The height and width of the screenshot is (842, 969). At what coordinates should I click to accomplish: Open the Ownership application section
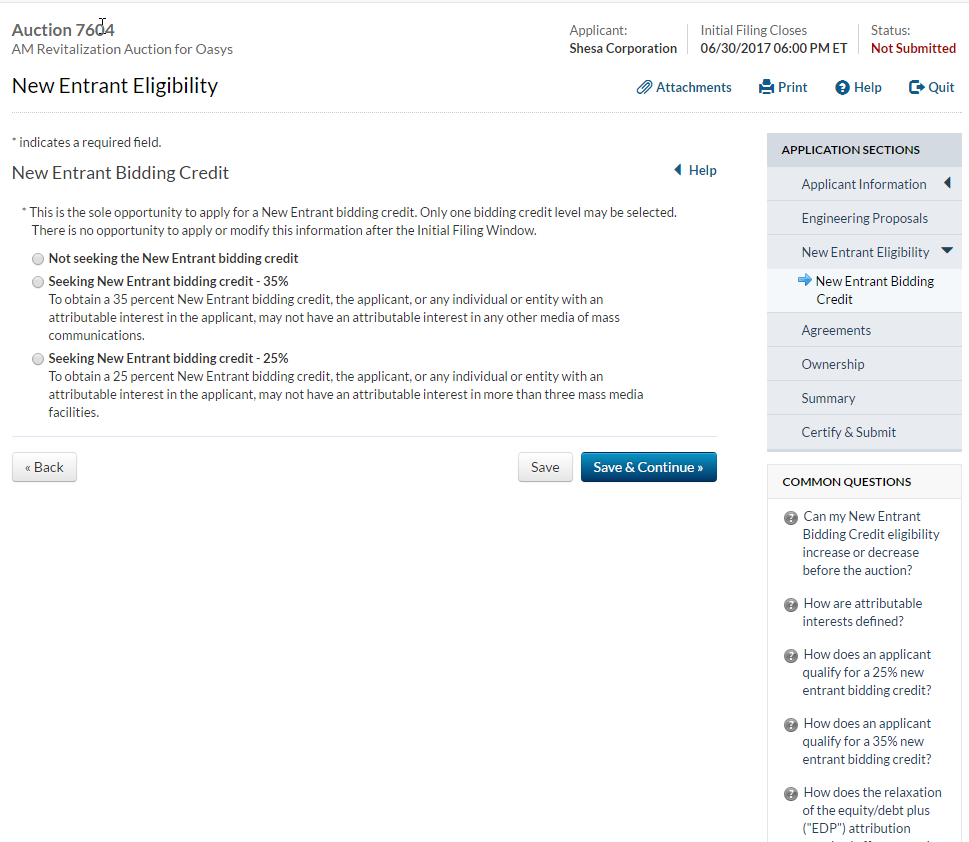point(832,364)
